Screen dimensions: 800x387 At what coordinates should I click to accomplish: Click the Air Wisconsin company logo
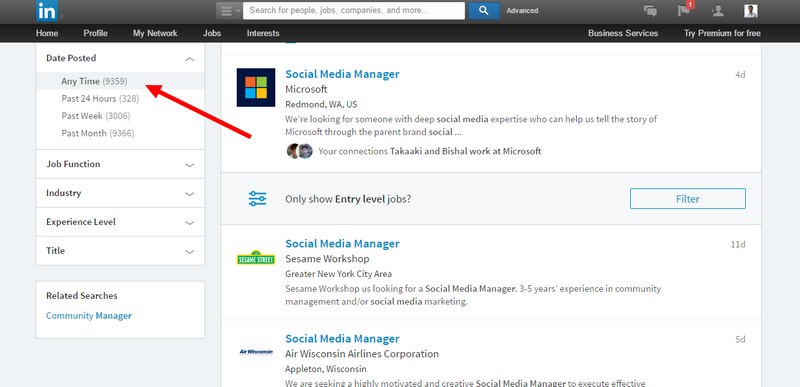pos(256,352)
